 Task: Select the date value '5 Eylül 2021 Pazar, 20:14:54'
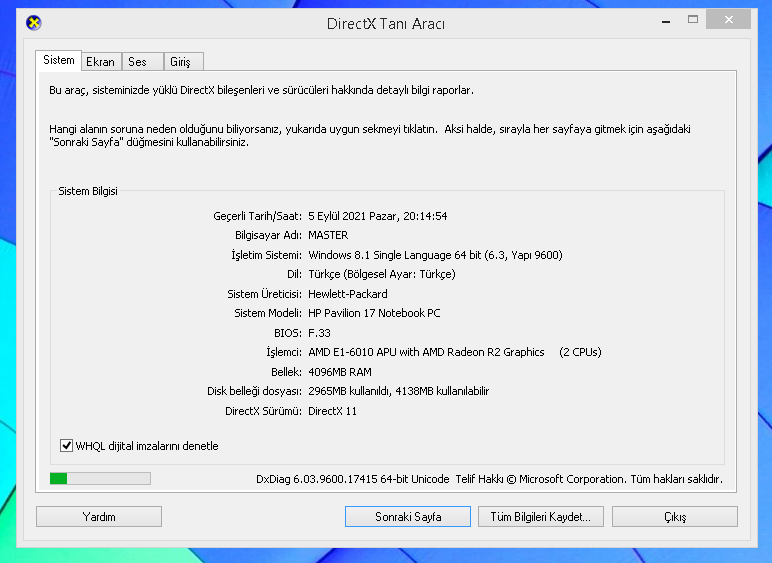(x=378, y=216)
